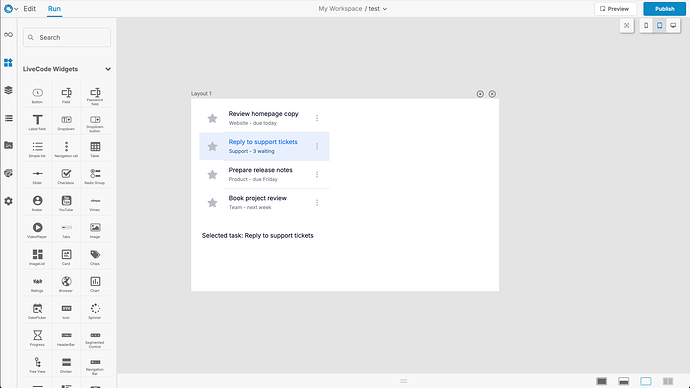The height and width of the screenshot is (388, 690).
Task: Open the widgets palette sidebar tab
Action: coord(8,62)
